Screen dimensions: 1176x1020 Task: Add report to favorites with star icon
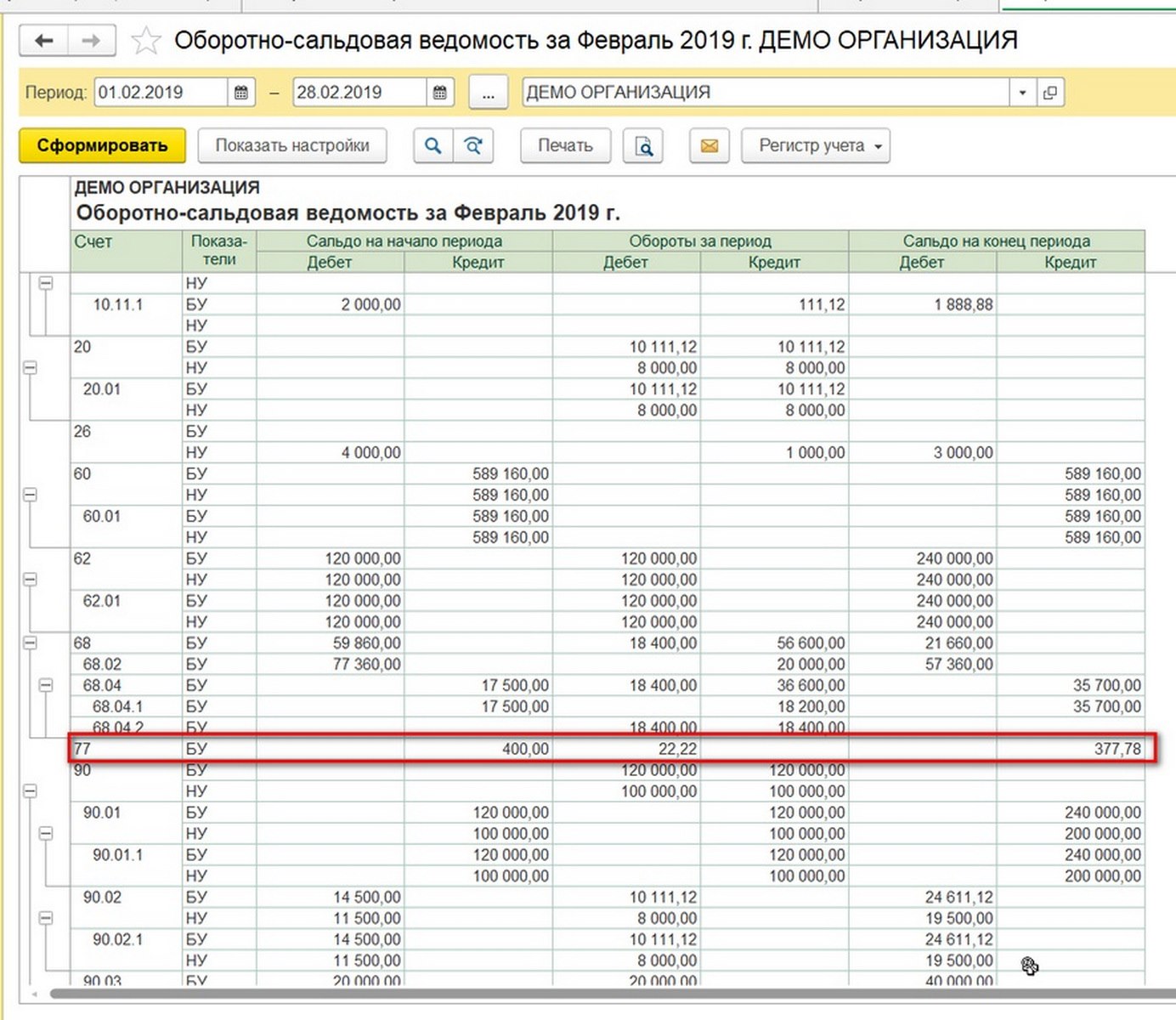(x=146, y=41)
